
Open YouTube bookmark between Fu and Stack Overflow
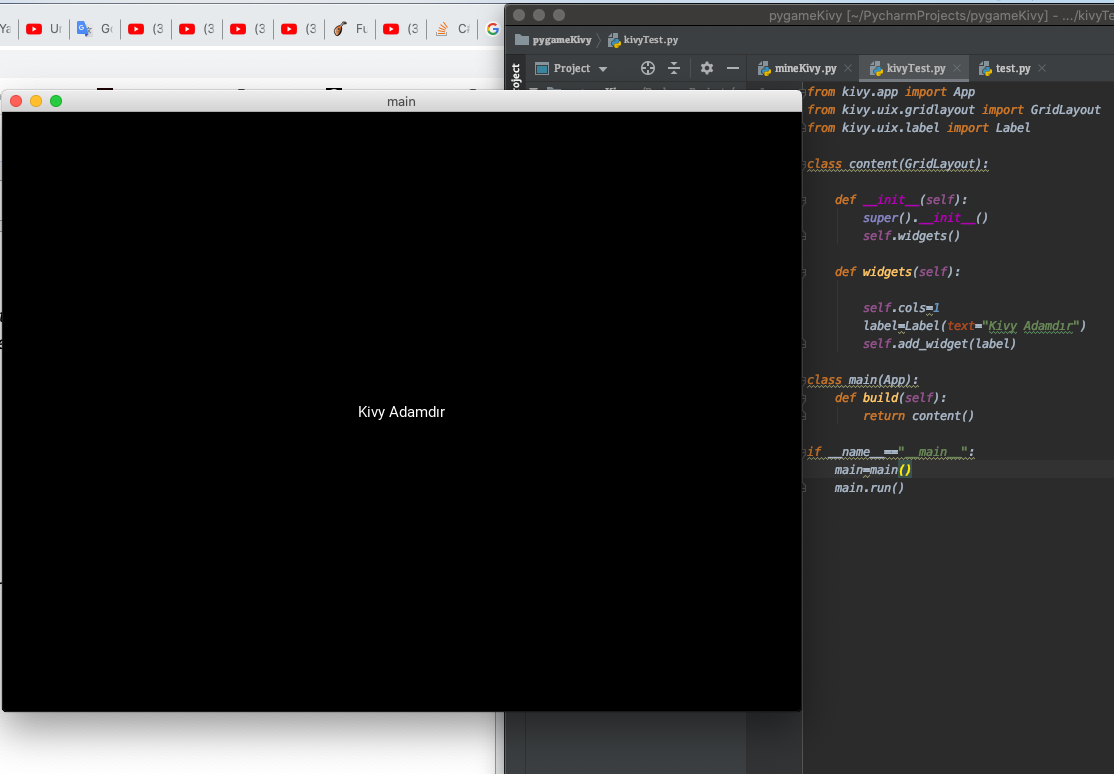(401, 29)
